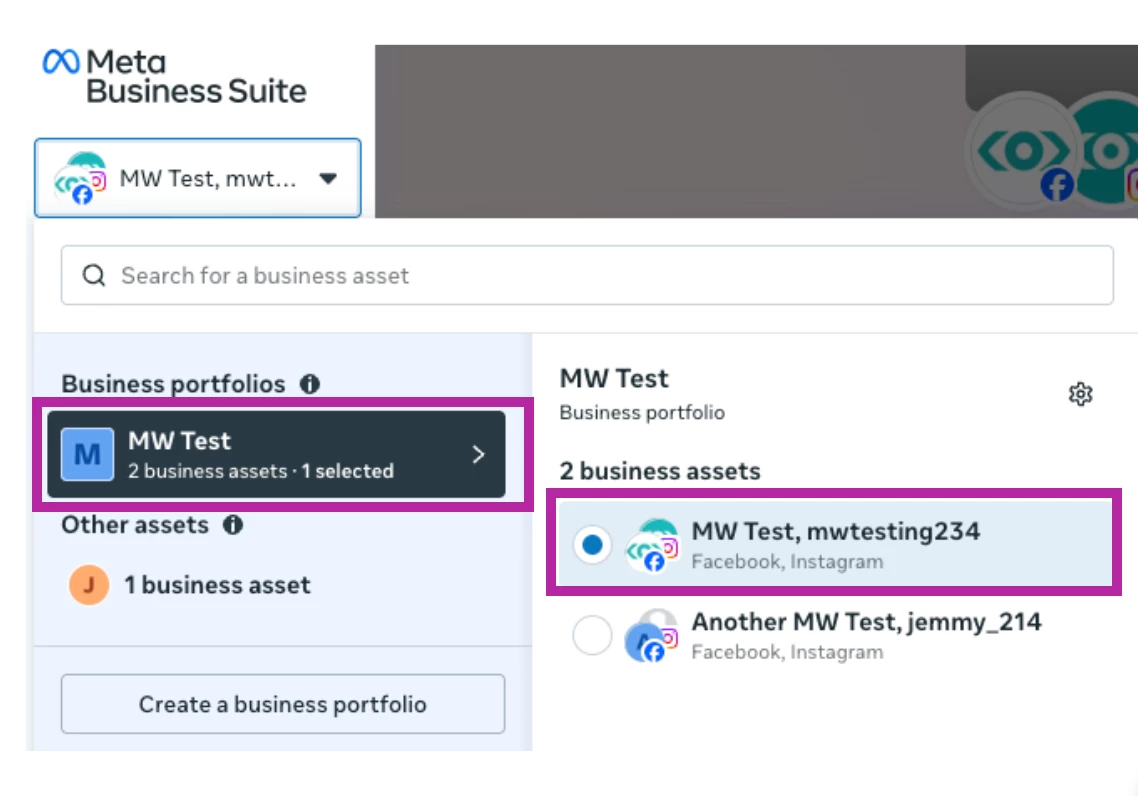Select MW Test, mwtesting234 radio button
This screenshot has width=1138, height=796.
click(592, 544)
